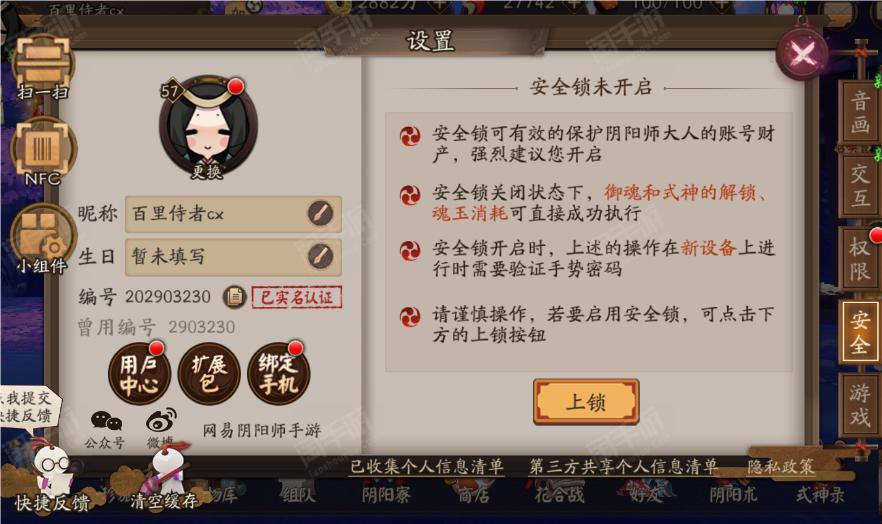Open the Weibo icon
Image resolution: width=882 pixels, height=524 pixels.
(x=161, y=428)
